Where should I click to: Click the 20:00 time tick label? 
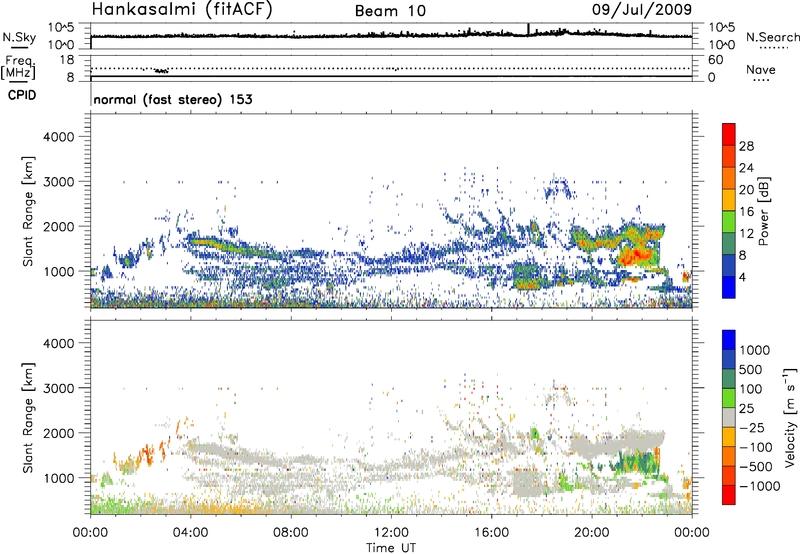[x=591, y=533]
